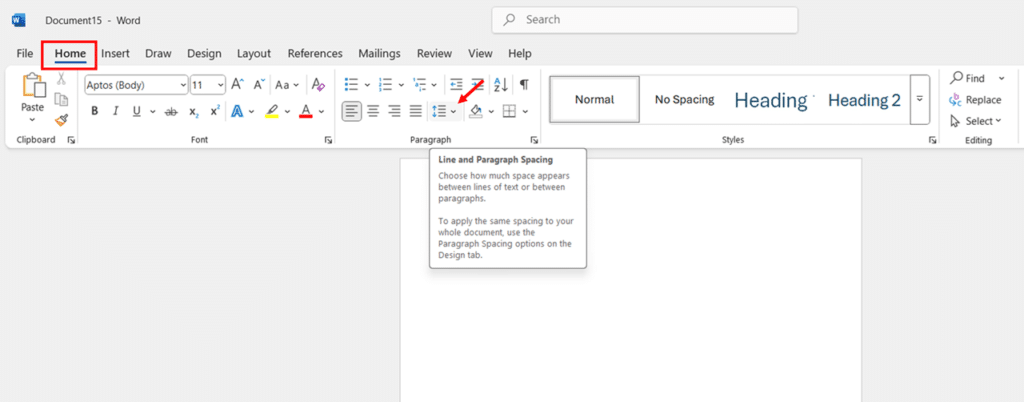The image size is (1024, 402).
Task: Open the Select dropdown in Editing
Action: click(975, 121)
